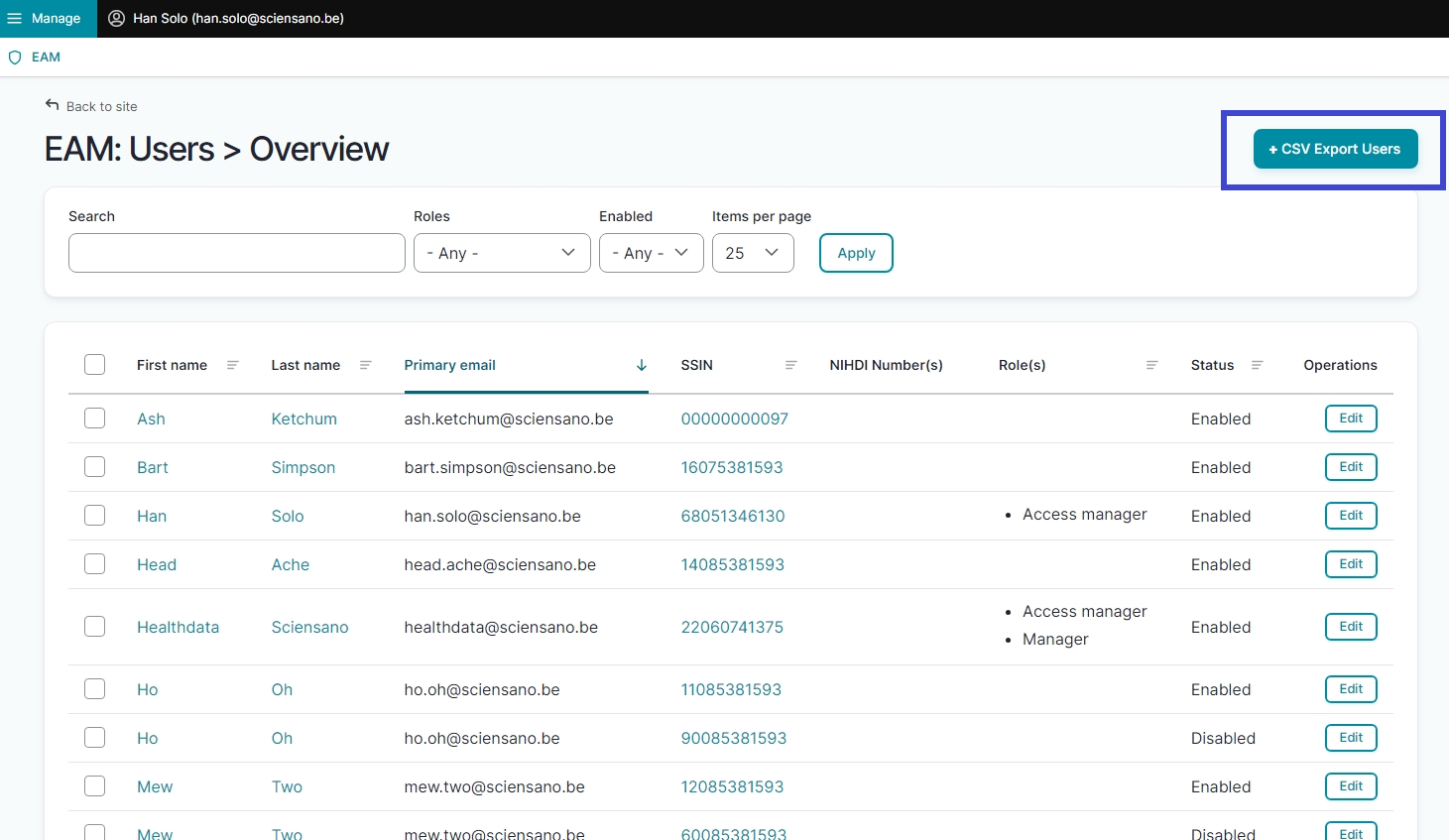Screen dimensions: 1449x840
Task: Click the Role(s) column sort icon
Action: [x=1151, y=365]
